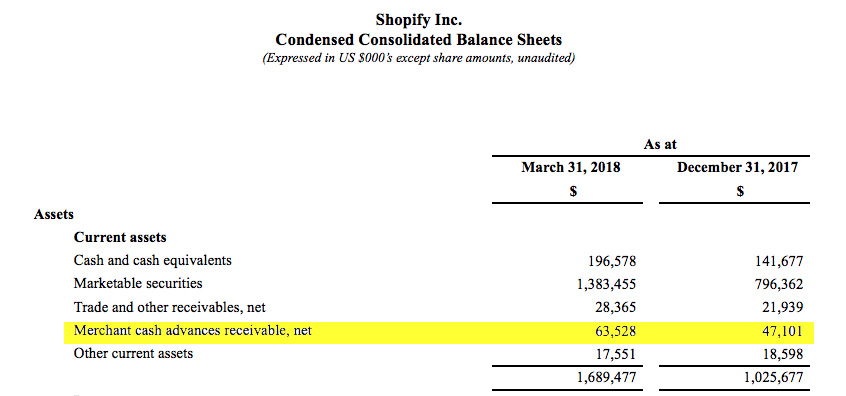Click the Assets section label
The height and width of the screenshot is (396, 846).
(x=53, y=214)
